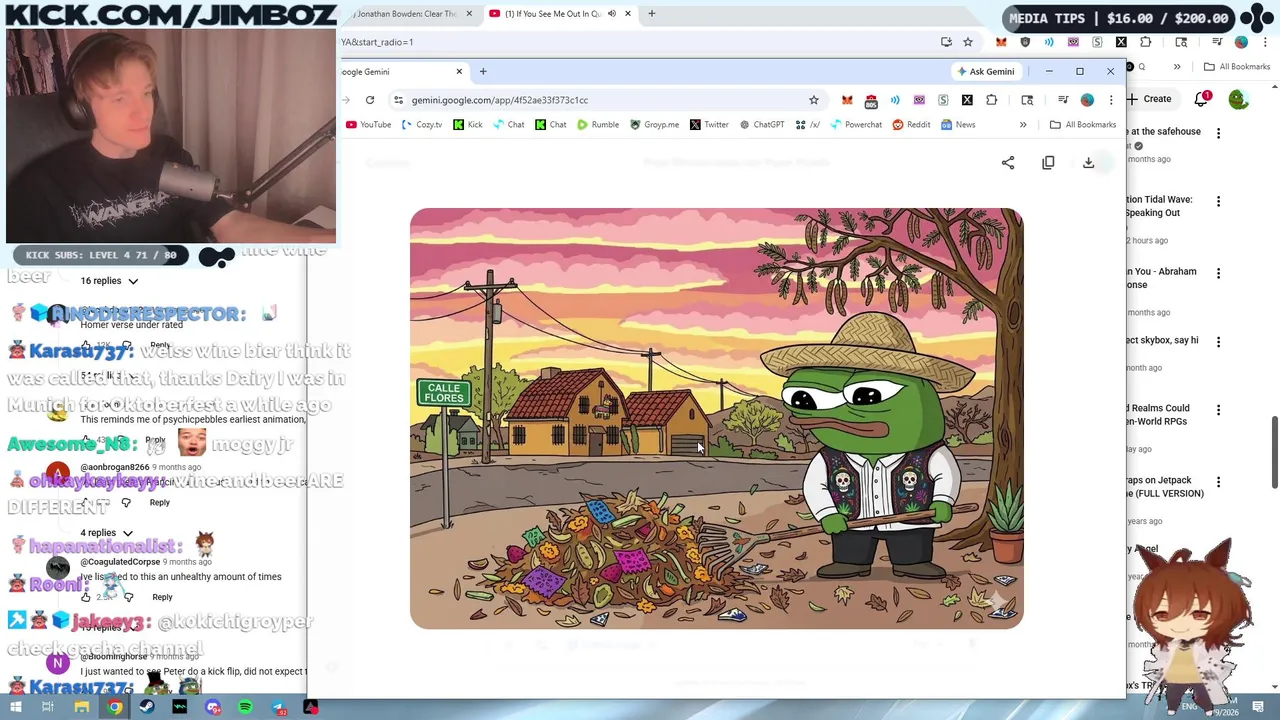Image resolution: width=1280 pixels, height=720 pixels.
Task: Open Steam from the taskbar
Action: tap(147, 707)
